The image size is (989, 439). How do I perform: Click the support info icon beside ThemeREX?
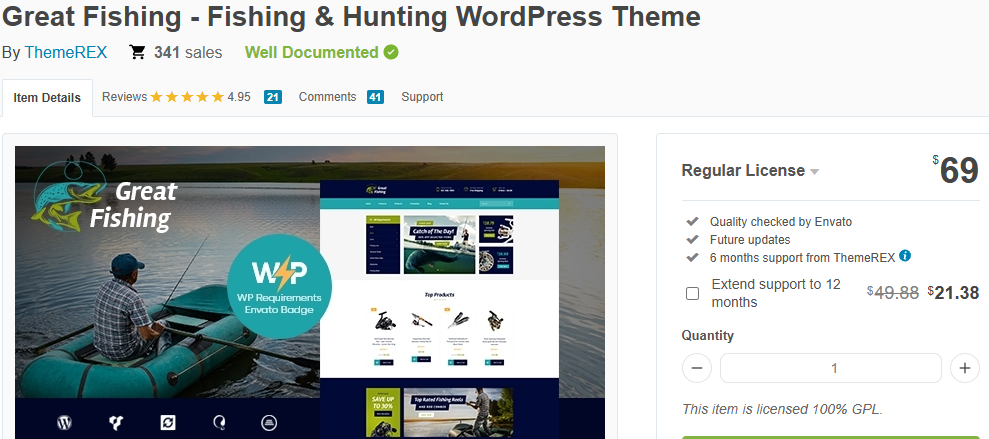click(905, 255)
